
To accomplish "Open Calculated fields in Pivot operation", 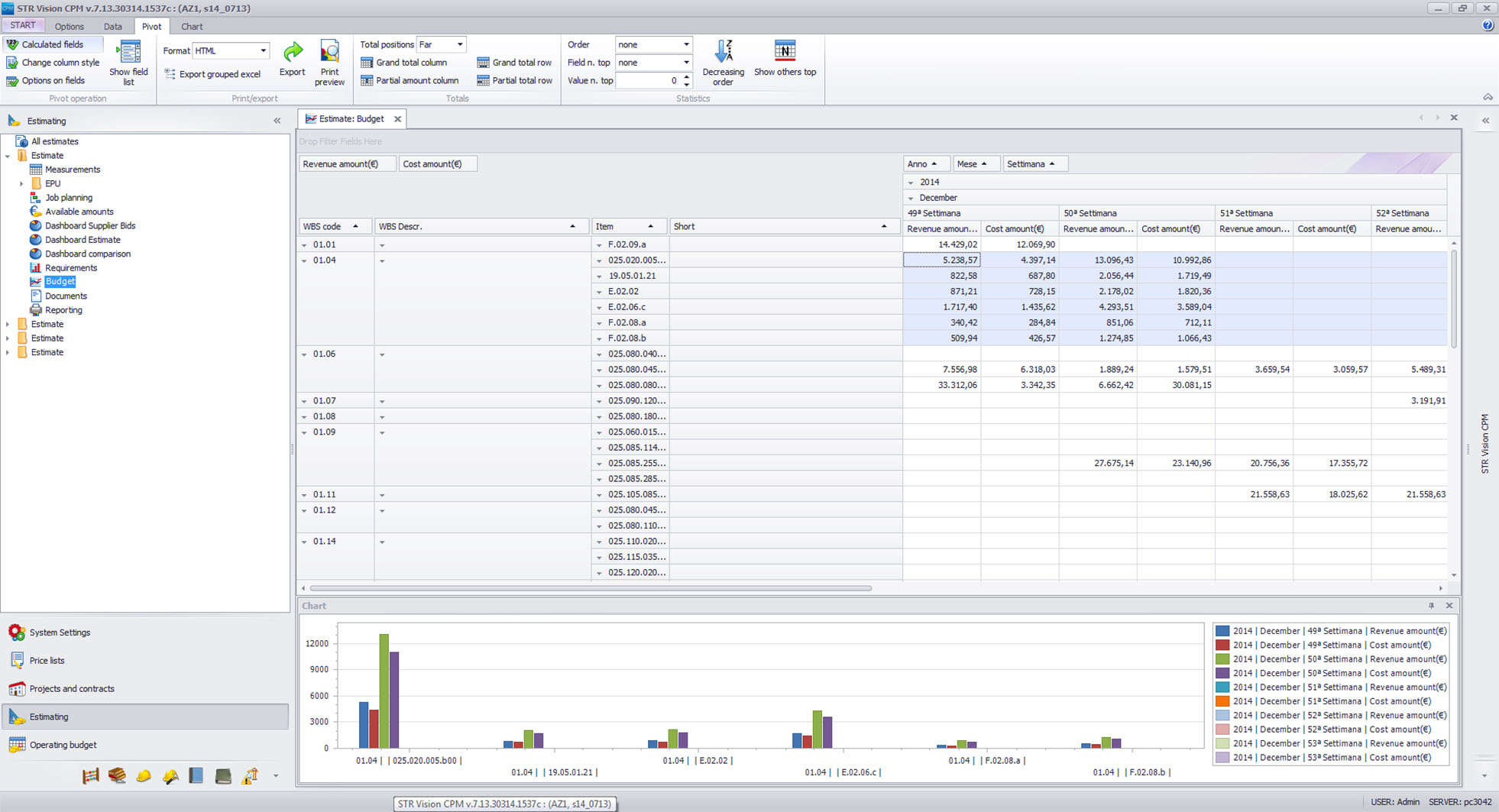I will [x=52, y=44].
